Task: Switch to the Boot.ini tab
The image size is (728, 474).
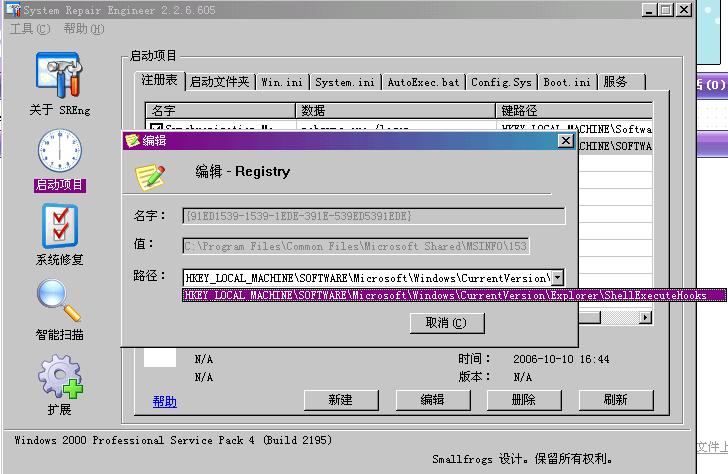Action: [x=567, y=82]
